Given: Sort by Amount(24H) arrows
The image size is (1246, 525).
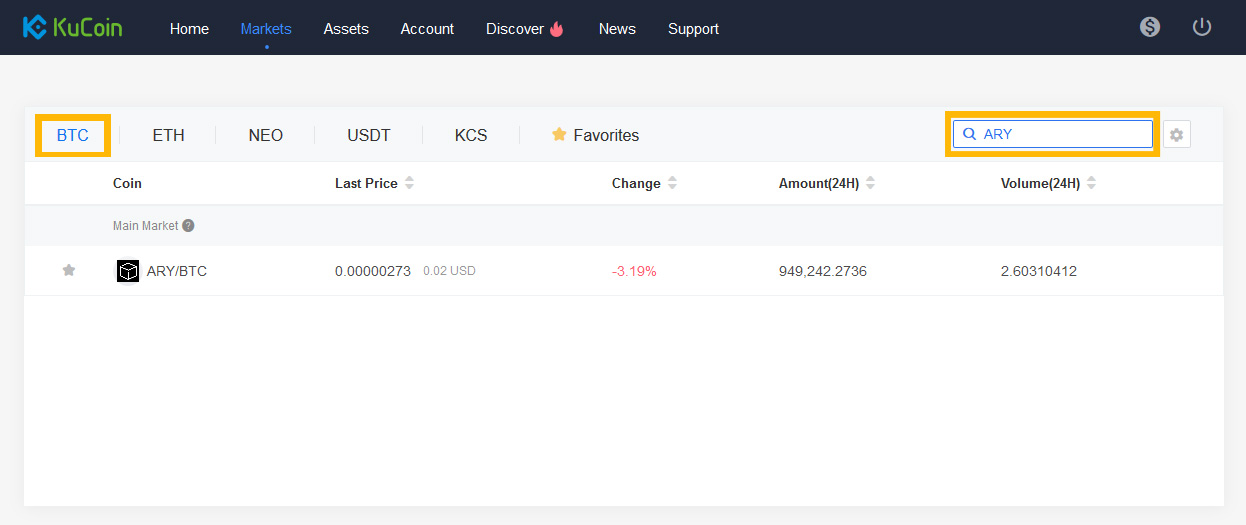Looking at the screenshot, I should click(x=870, y=183).
